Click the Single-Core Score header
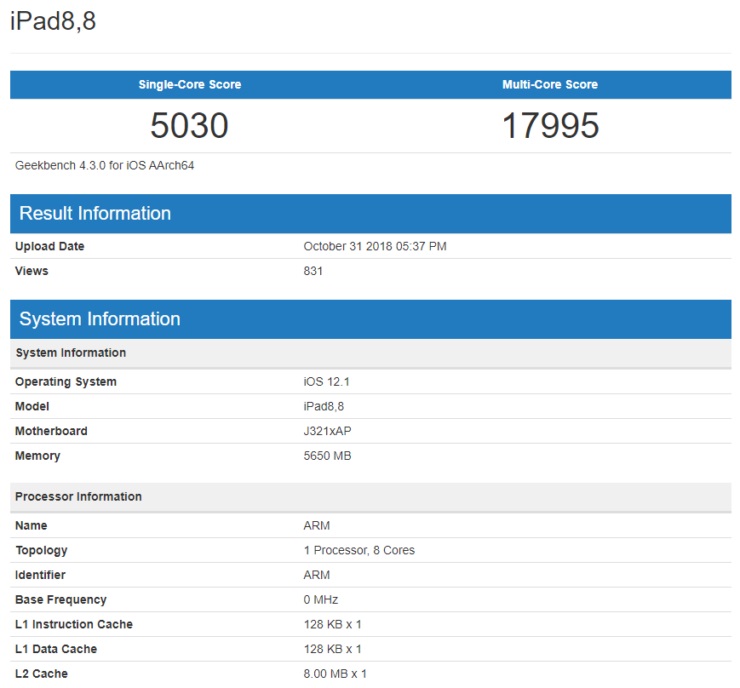 [189, 85]
